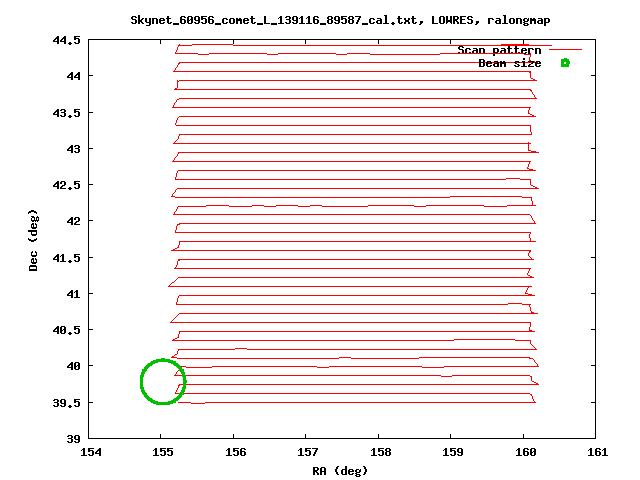
Task: Click the 157 tick label on the RA axis
Action: [307, 452]
